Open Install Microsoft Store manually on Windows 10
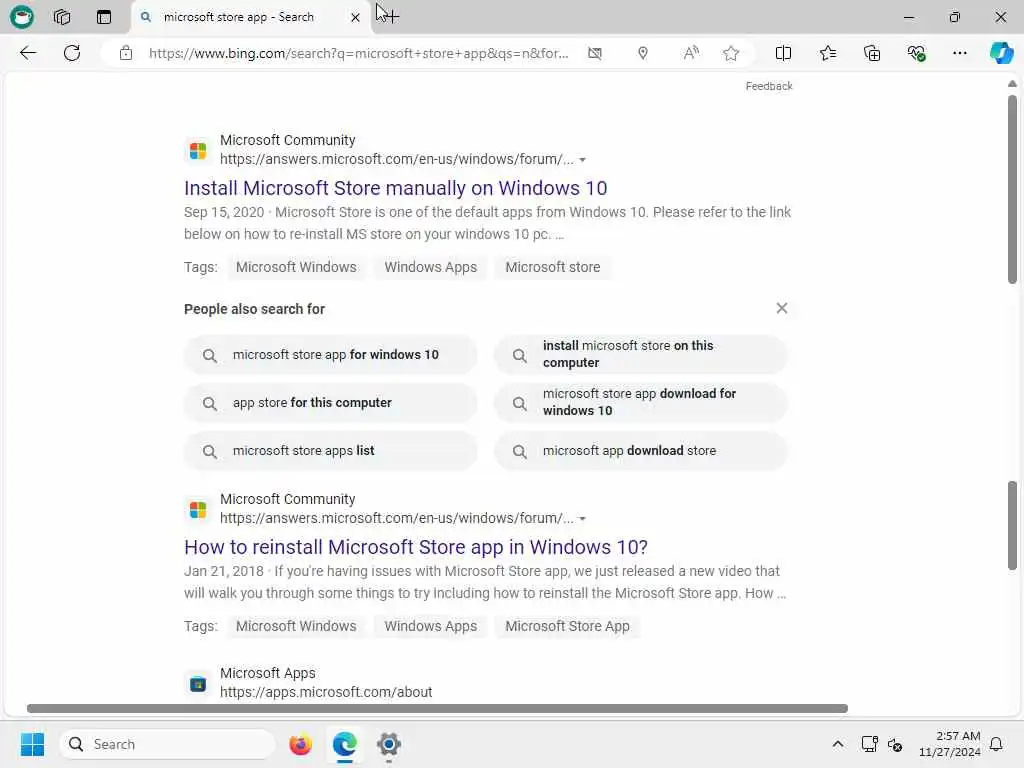Screen dimensions: 1024x768 [x=395, y=188]
